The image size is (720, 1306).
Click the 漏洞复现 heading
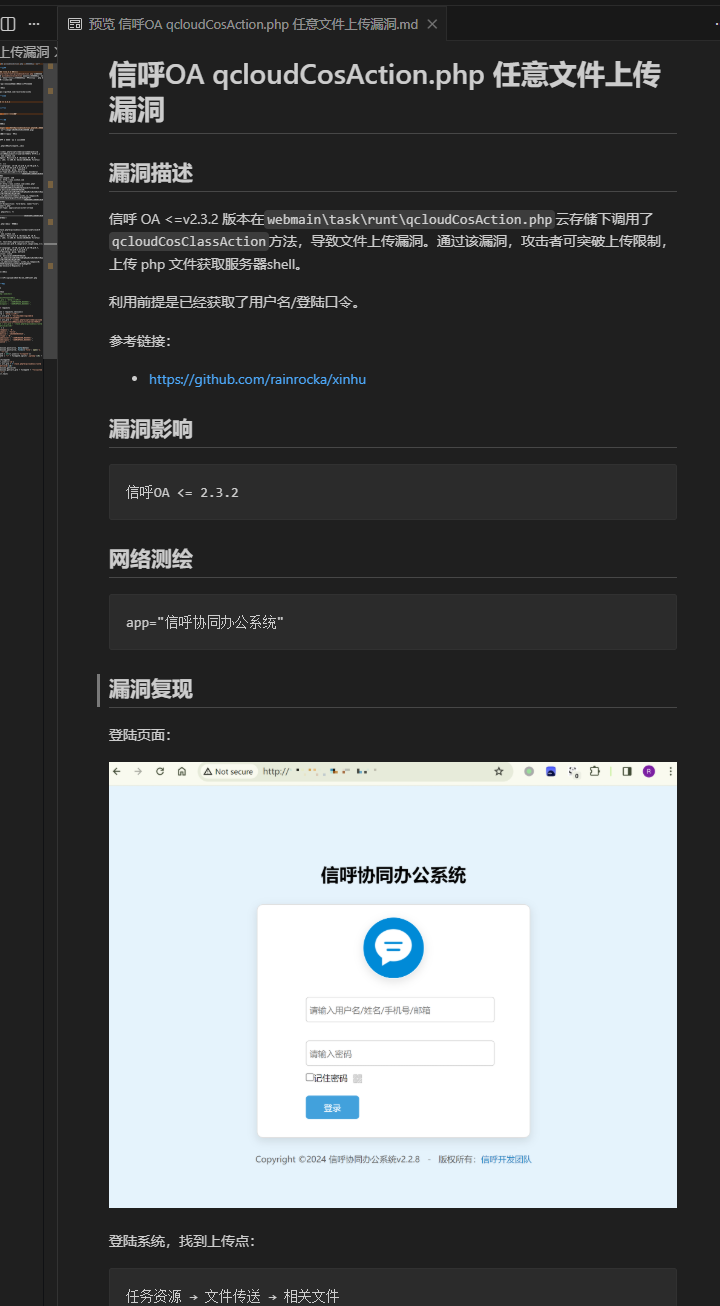click(x=151, y=689)
